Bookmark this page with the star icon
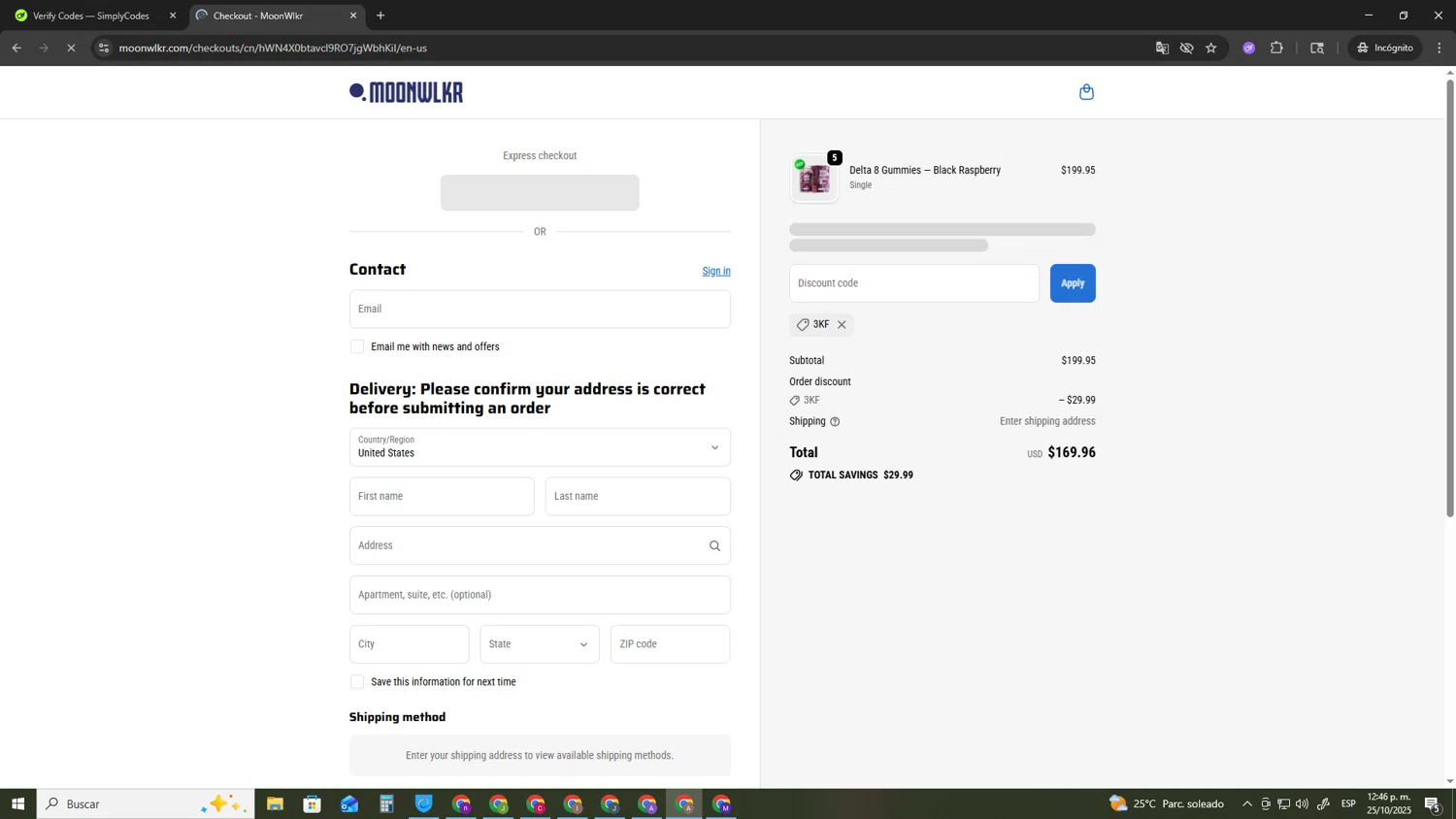The width and height of the screenshot is (1456, 819). pyautogui.click(x=1210, y=48)
